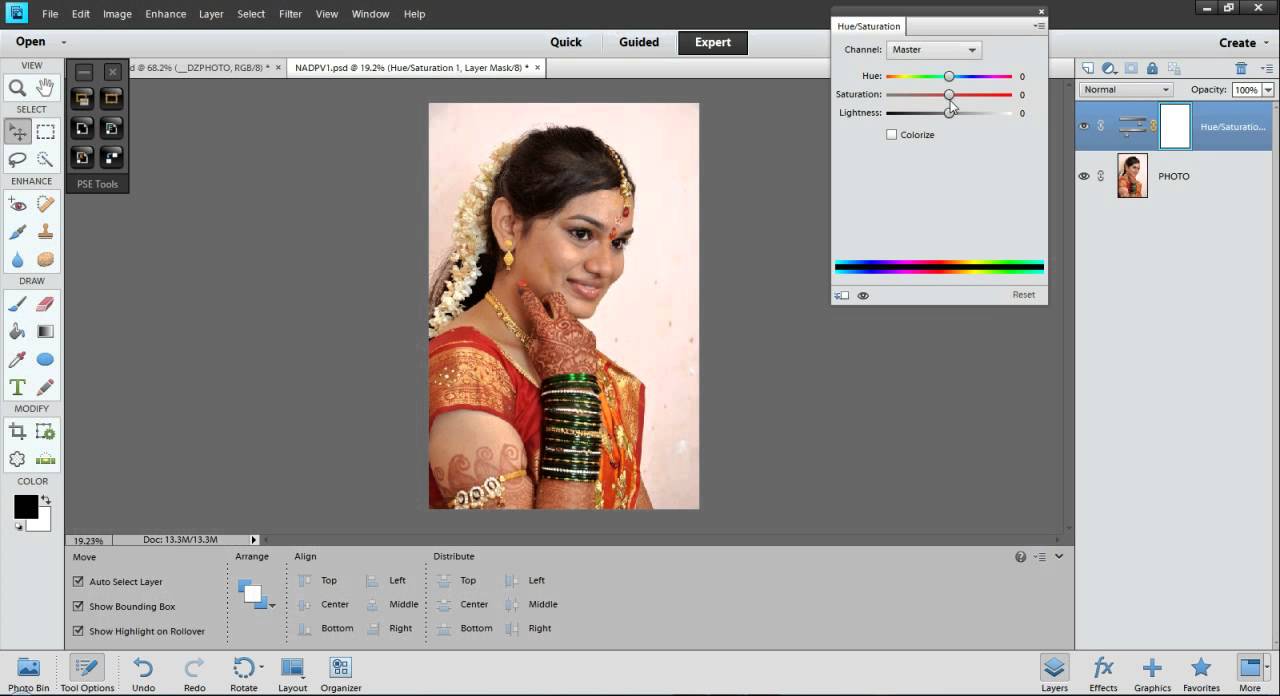Select the Straighten tool
This screenshot has height=696, width=1280.
click(x=45, y=460)
